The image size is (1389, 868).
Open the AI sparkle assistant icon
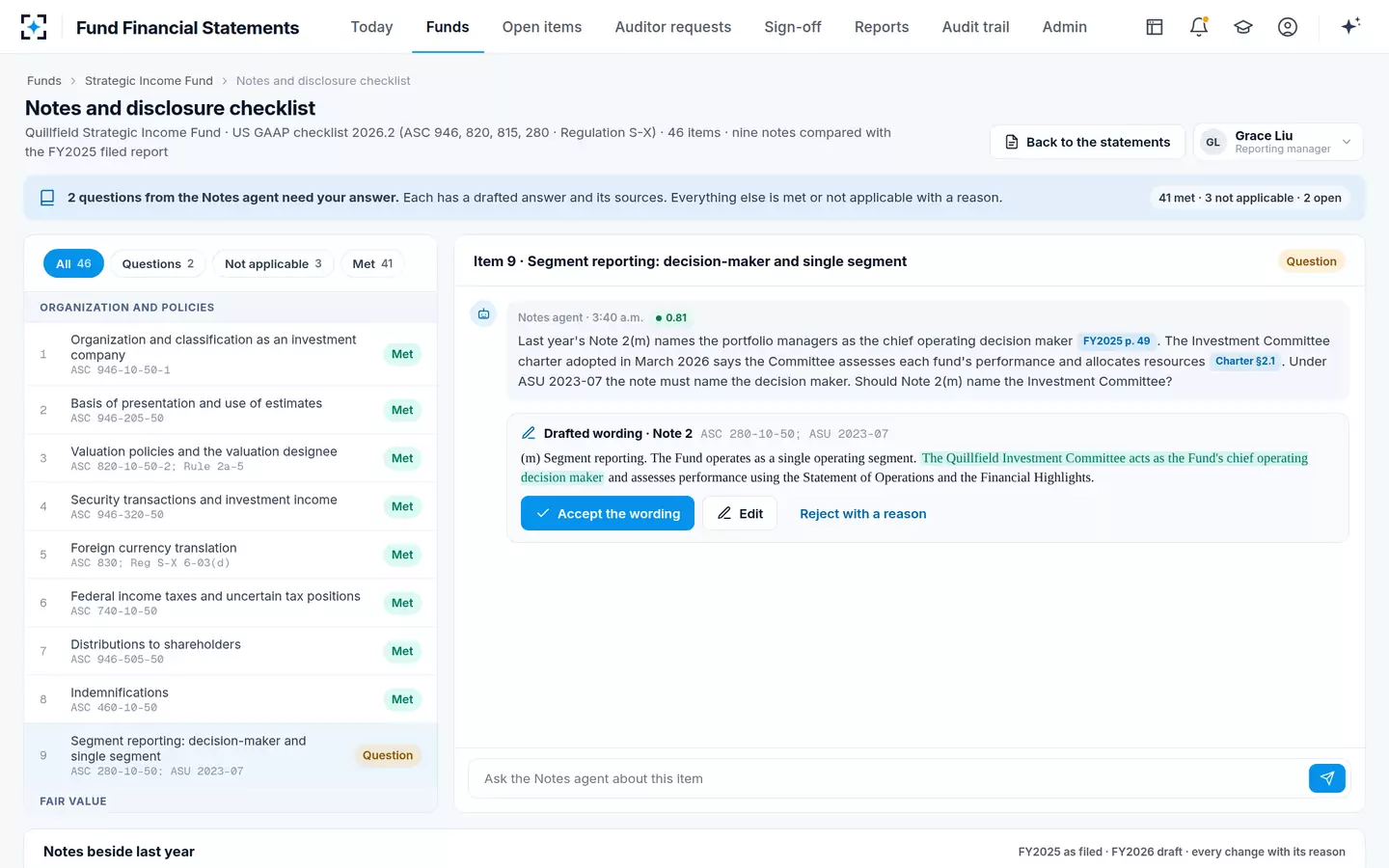[x=1350, y=26]
